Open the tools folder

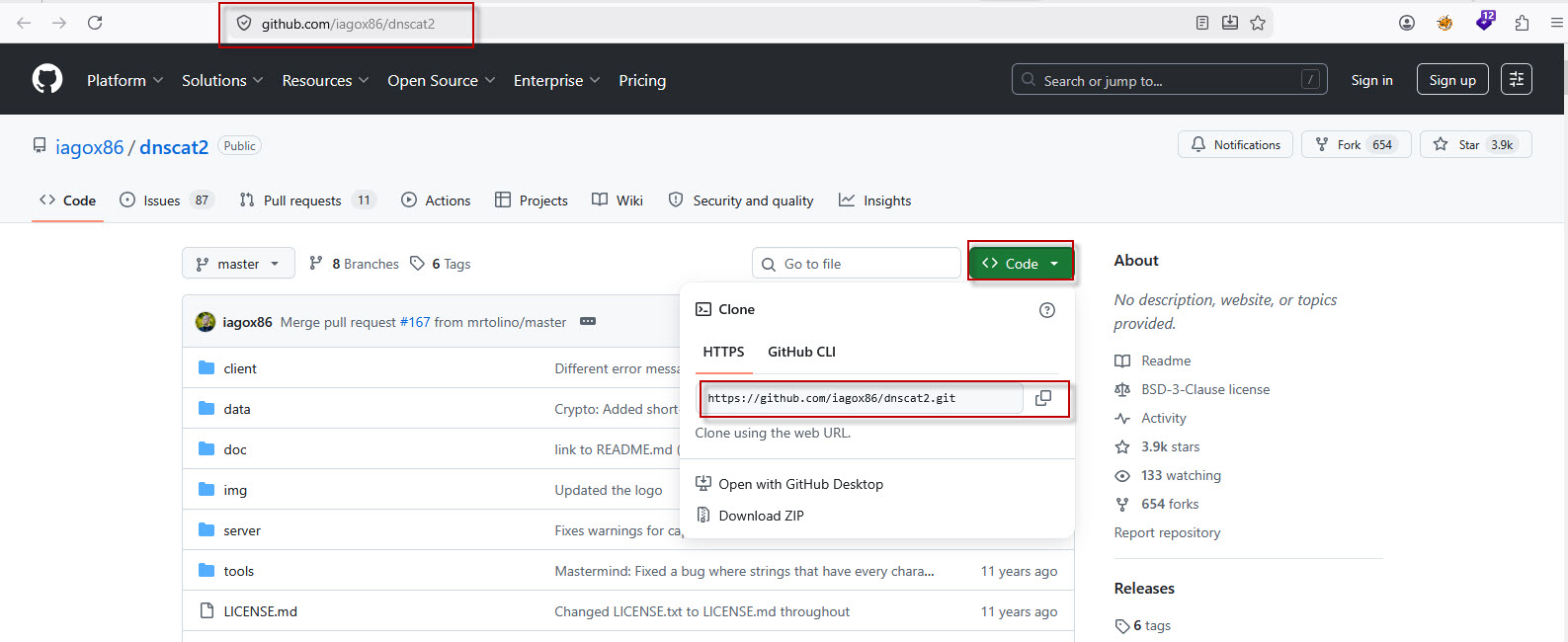[x=239, y=571]
